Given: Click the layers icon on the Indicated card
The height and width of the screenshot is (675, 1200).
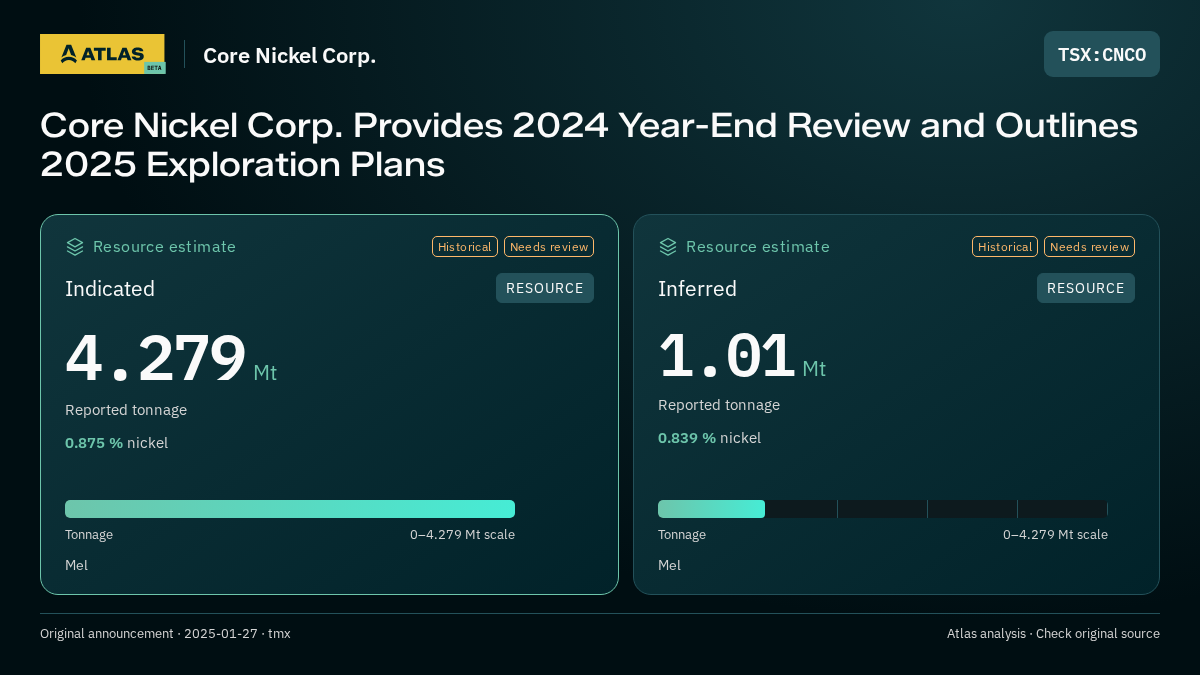Looking at the screenshot, I should point(75,247).
